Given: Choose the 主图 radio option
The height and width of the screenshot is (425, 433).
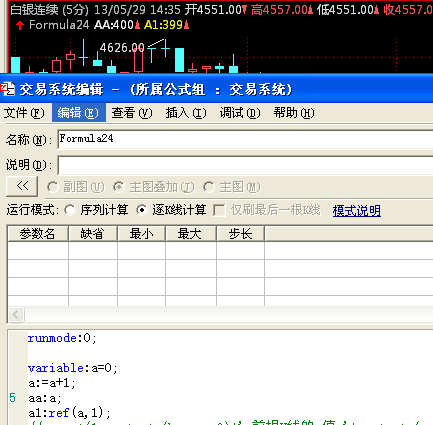Looking at the screenshot, I should point(209,187).
